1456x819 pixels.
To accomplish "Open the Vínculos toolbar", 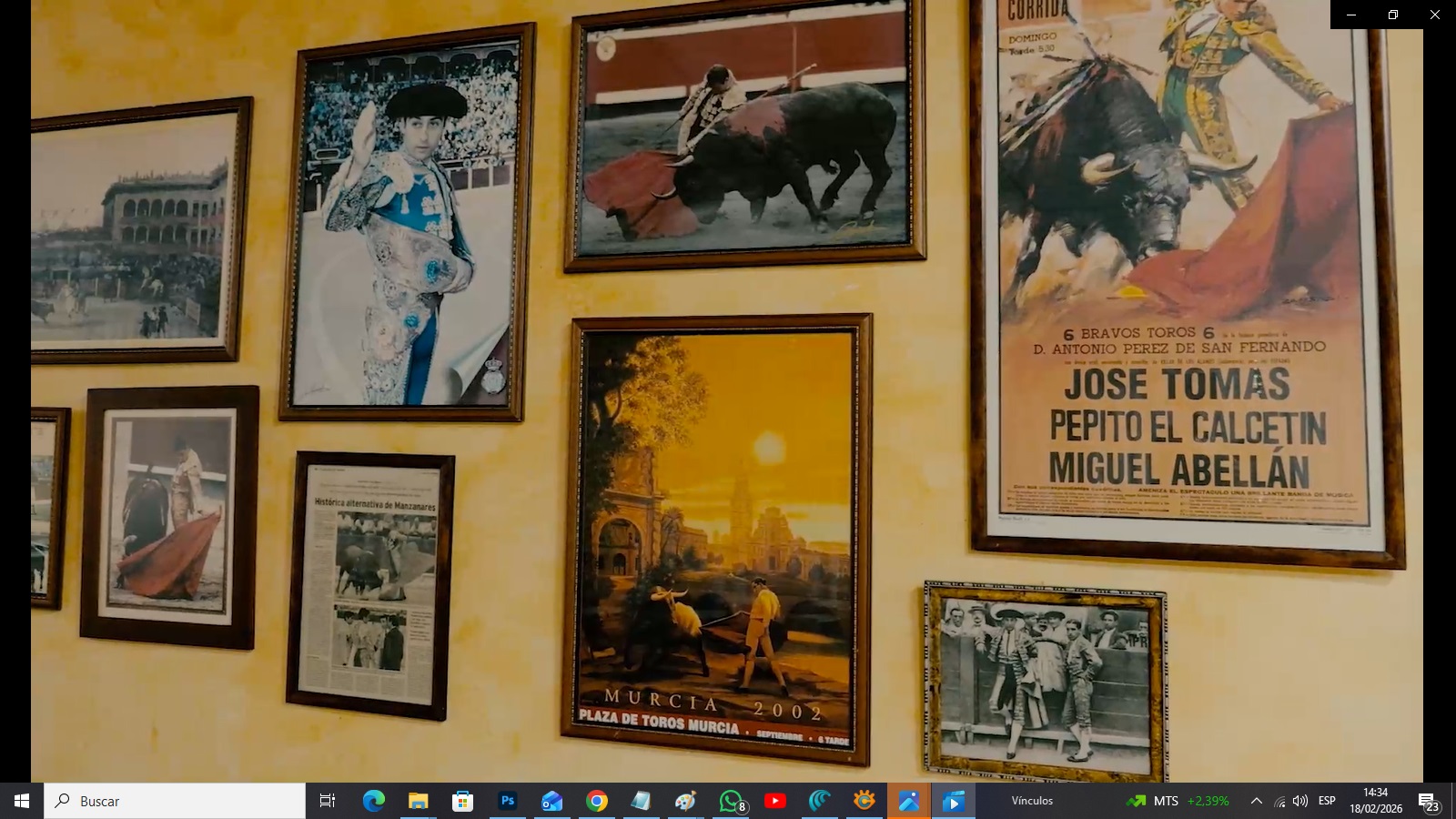I will coord(1032,801).
